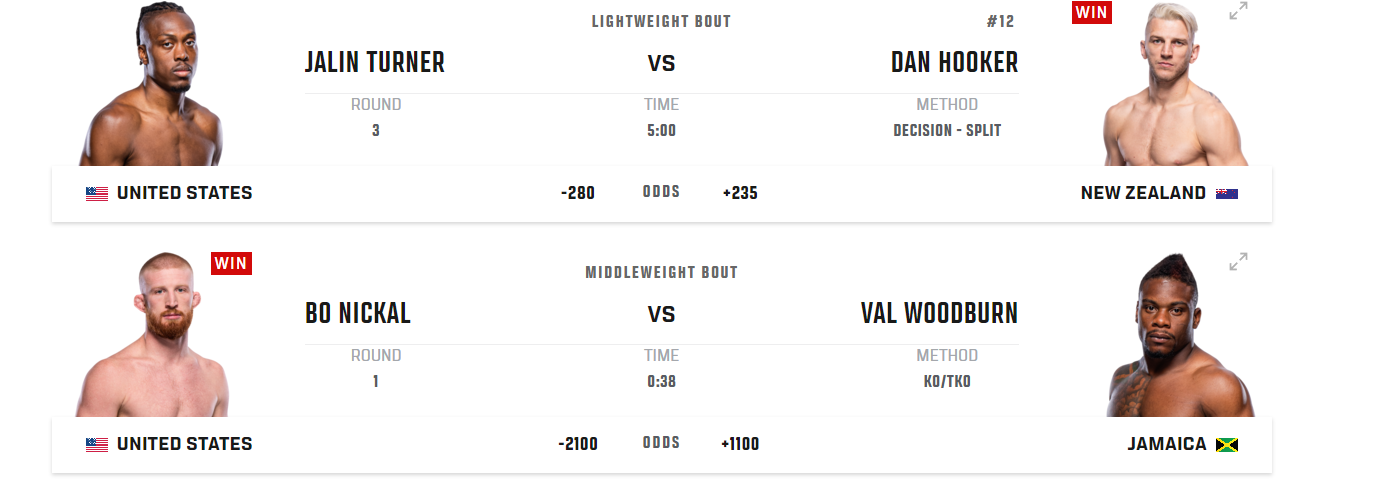Click the +1100 odds for Woodburn

(740, 444)
